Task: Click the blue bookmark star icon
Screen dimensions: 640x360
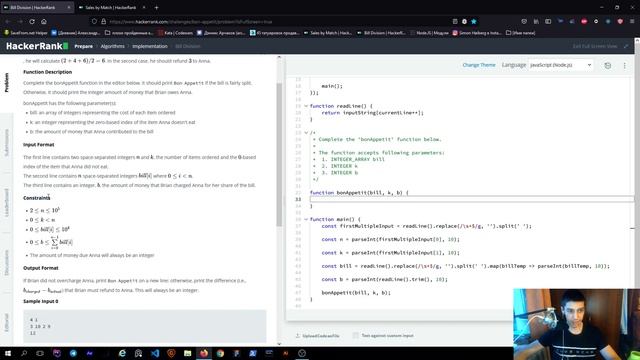Action: pos(474,21)
